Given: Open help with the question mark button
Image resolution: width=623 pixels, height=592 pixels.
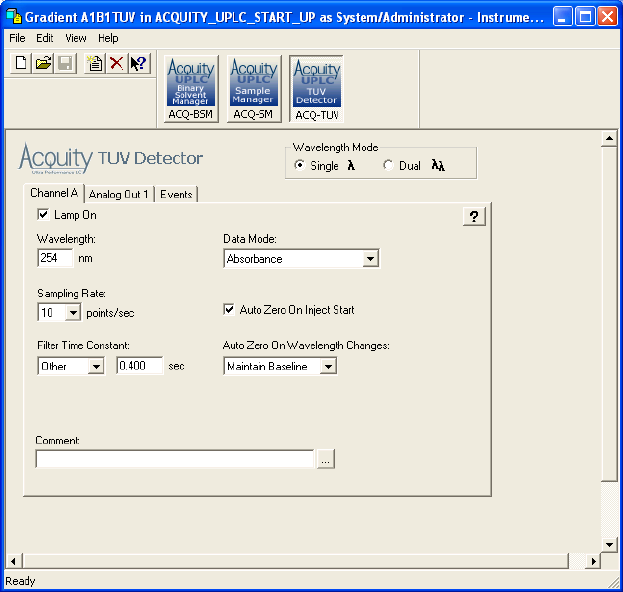Looking at the screenshot, I should pos(474,217).
